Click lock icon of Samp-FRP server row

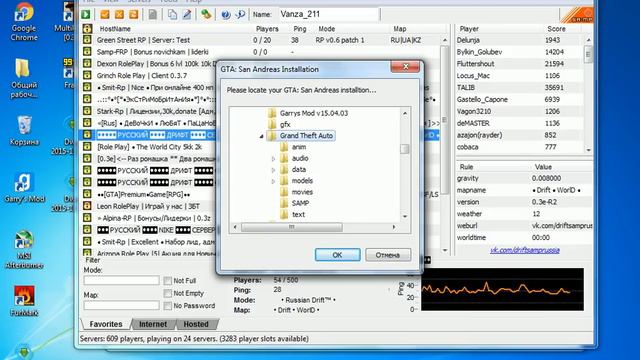tap(87, 52)
